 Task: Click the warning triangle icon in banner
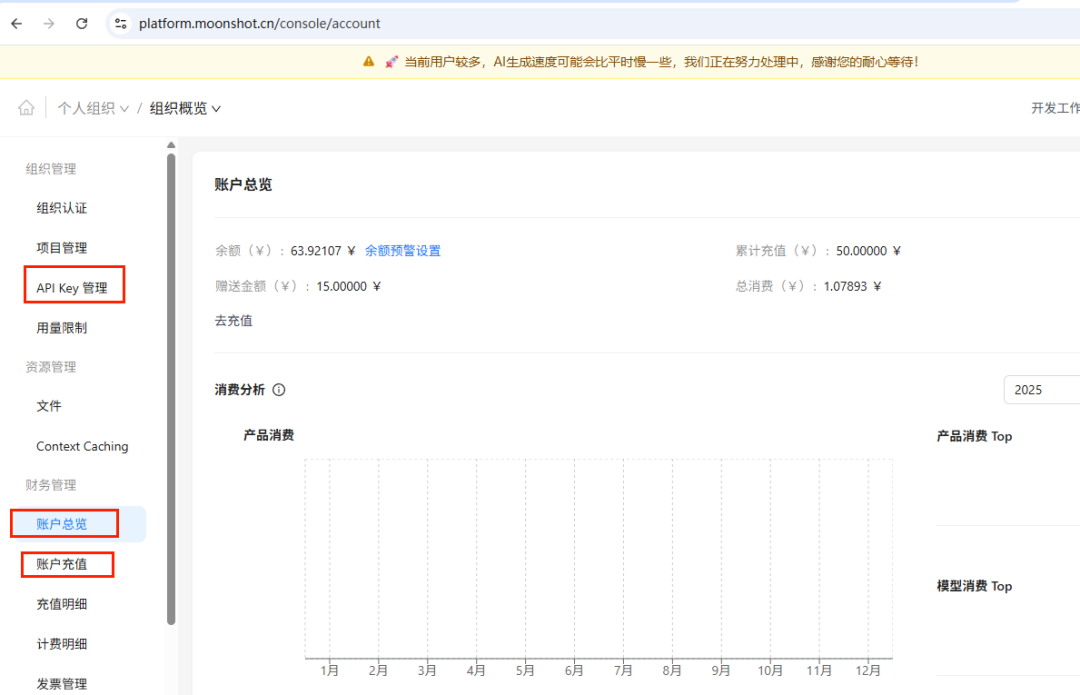click(368, 61)
